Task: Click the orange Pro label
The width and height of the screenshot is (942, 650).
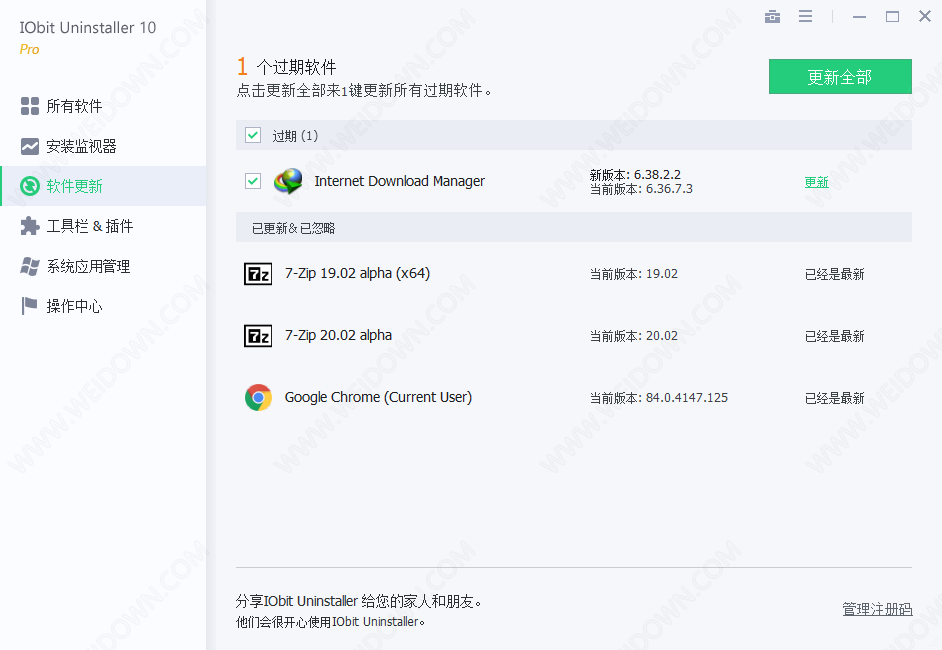Action: (x=29, y=49)
